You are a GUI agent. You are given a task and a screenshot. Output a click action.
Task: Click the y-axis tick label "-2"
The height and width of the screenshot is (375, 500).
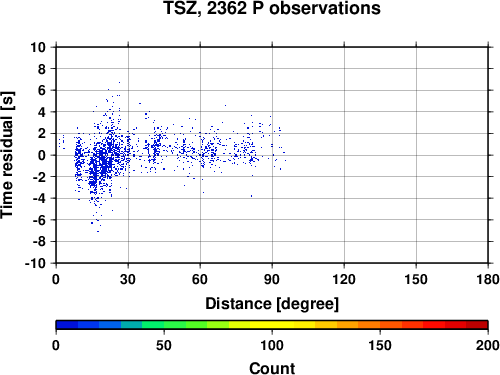click(x=39, y=177)
